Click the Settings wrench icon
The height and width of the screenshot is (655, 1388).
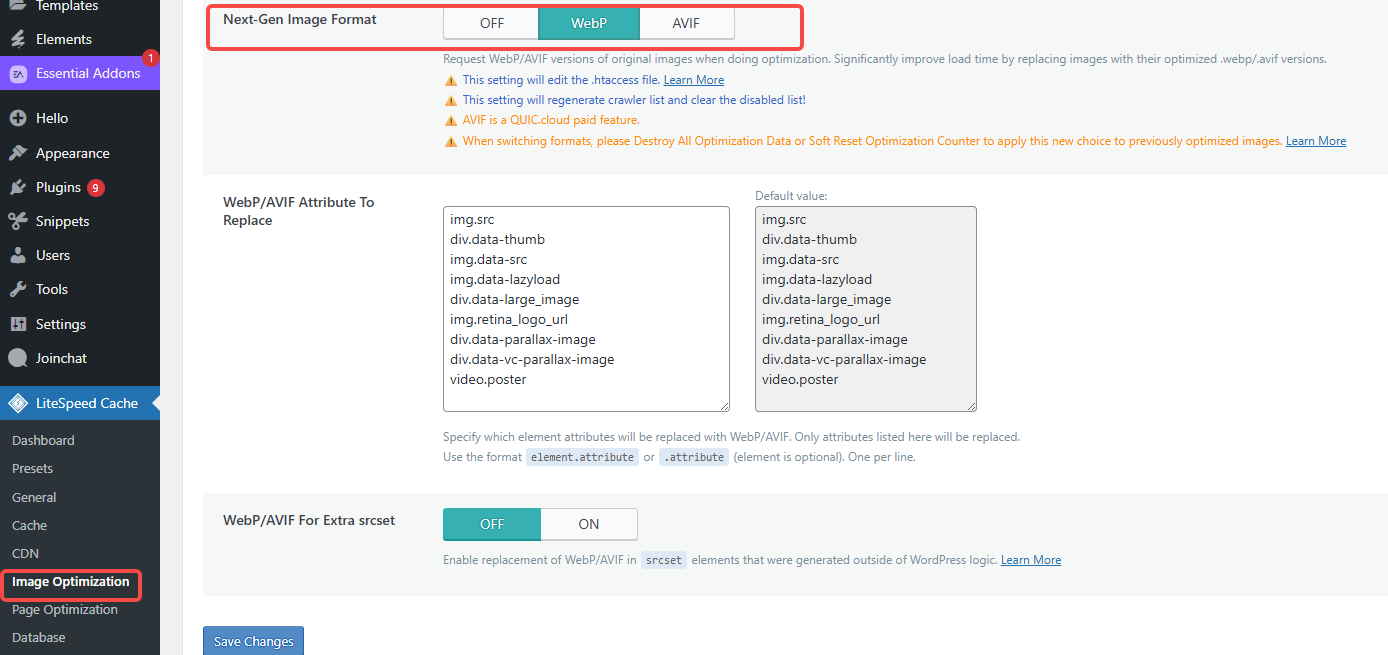[x=21, y=323]
